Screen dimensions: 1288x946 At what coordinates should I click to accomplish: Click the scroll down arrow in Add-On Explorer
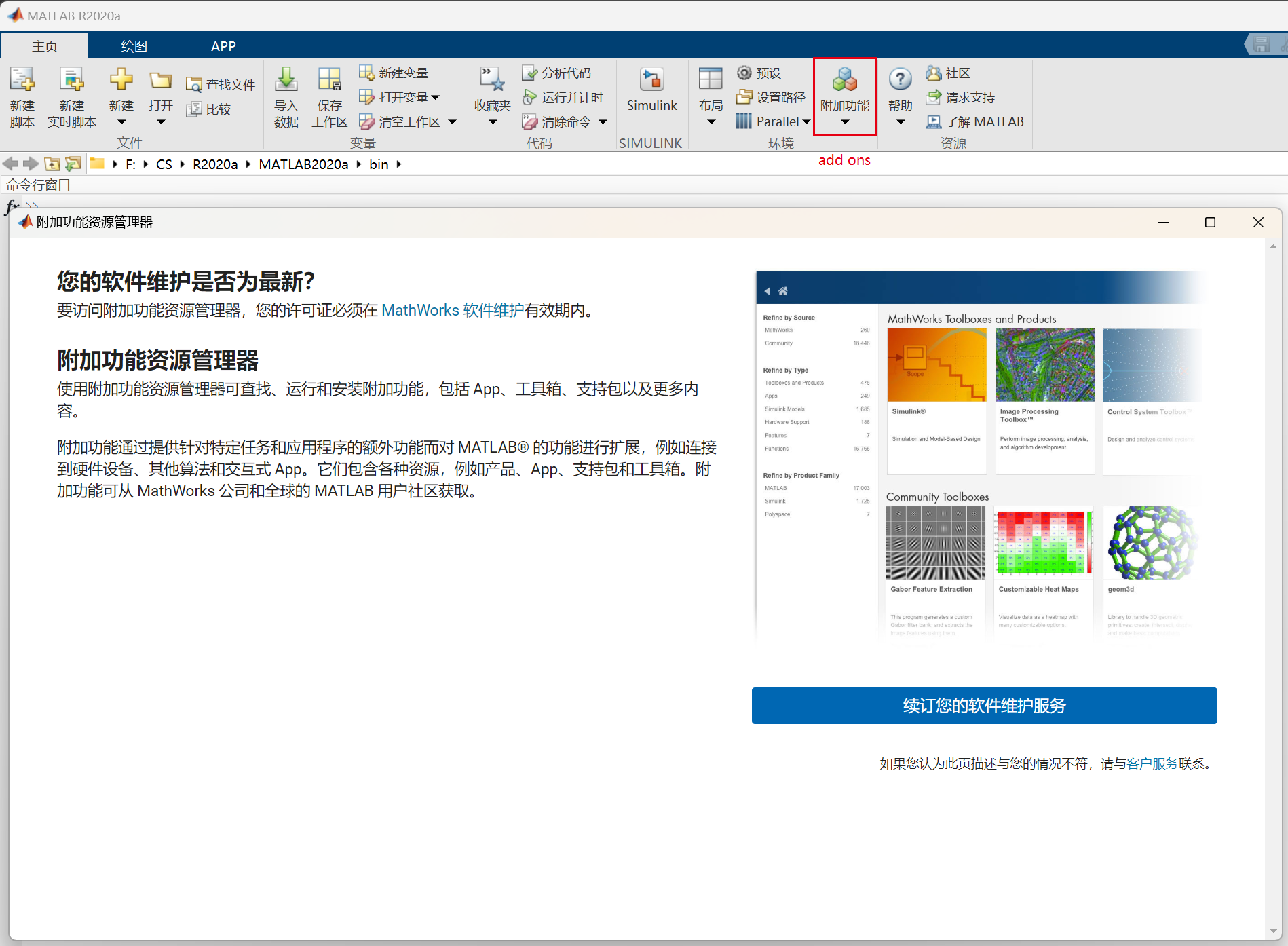tap(1273, 932)
